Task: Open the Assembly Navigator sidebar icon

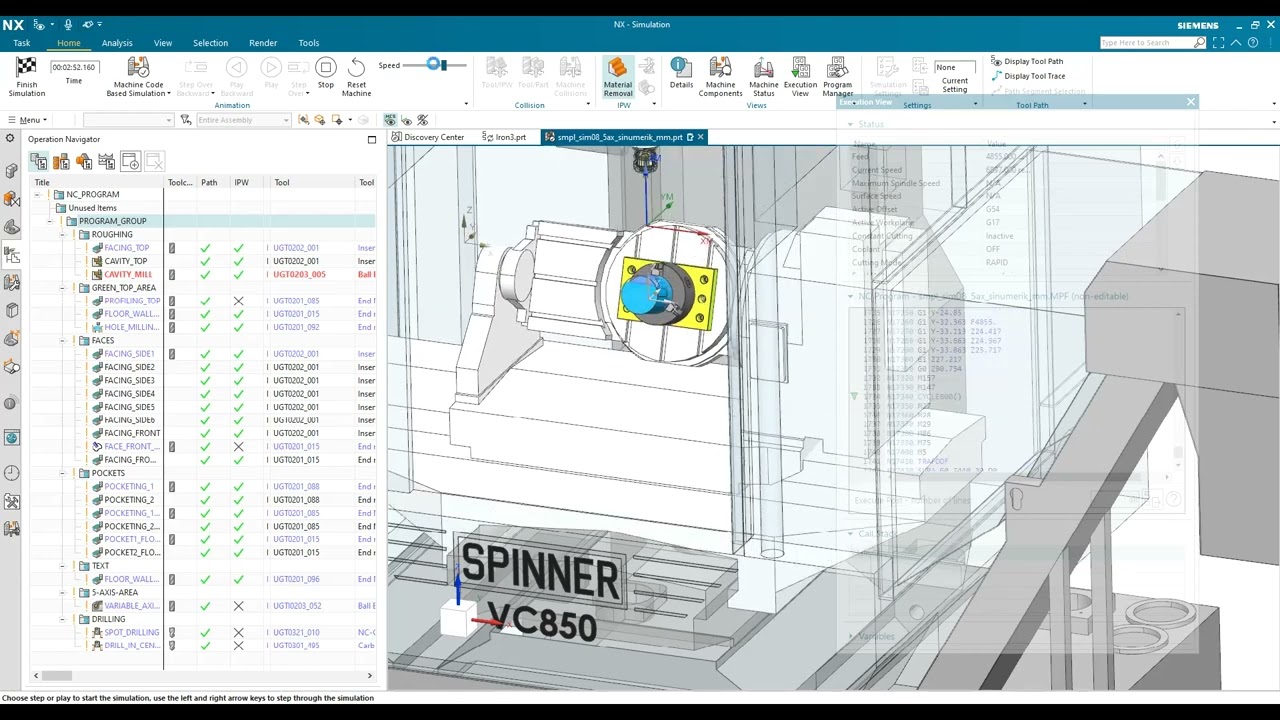Action: [11, 171]
